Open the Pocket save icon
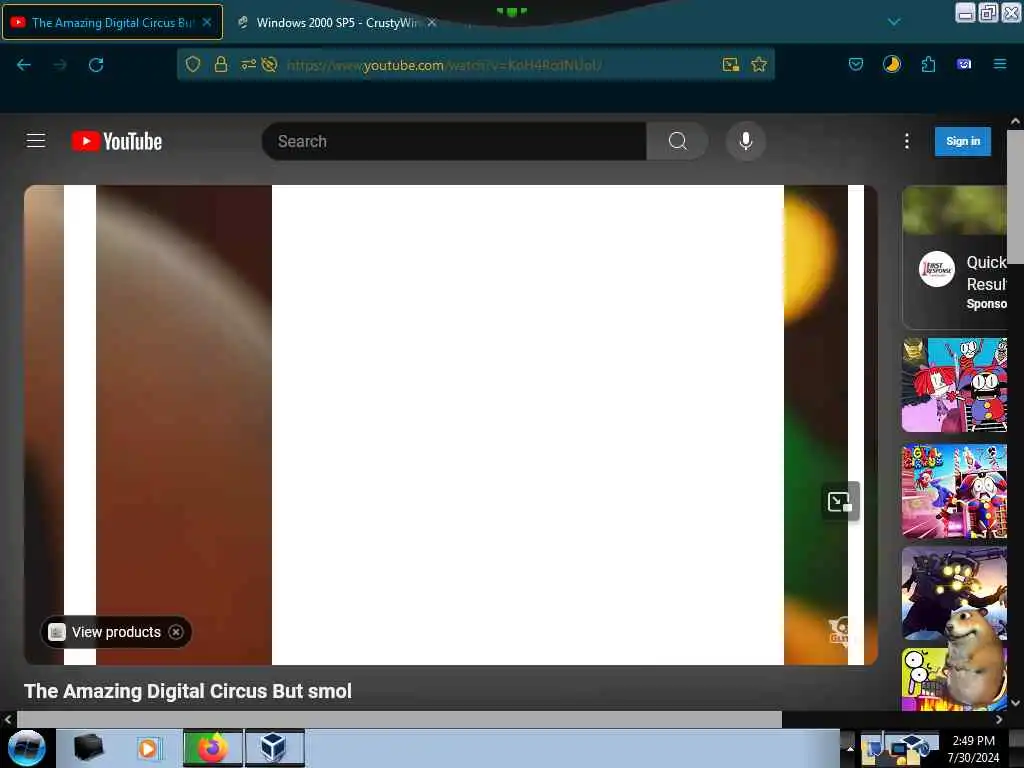The width and height of the screenshot is (1024, 768). pyautogui.click(x=856, y=64)
